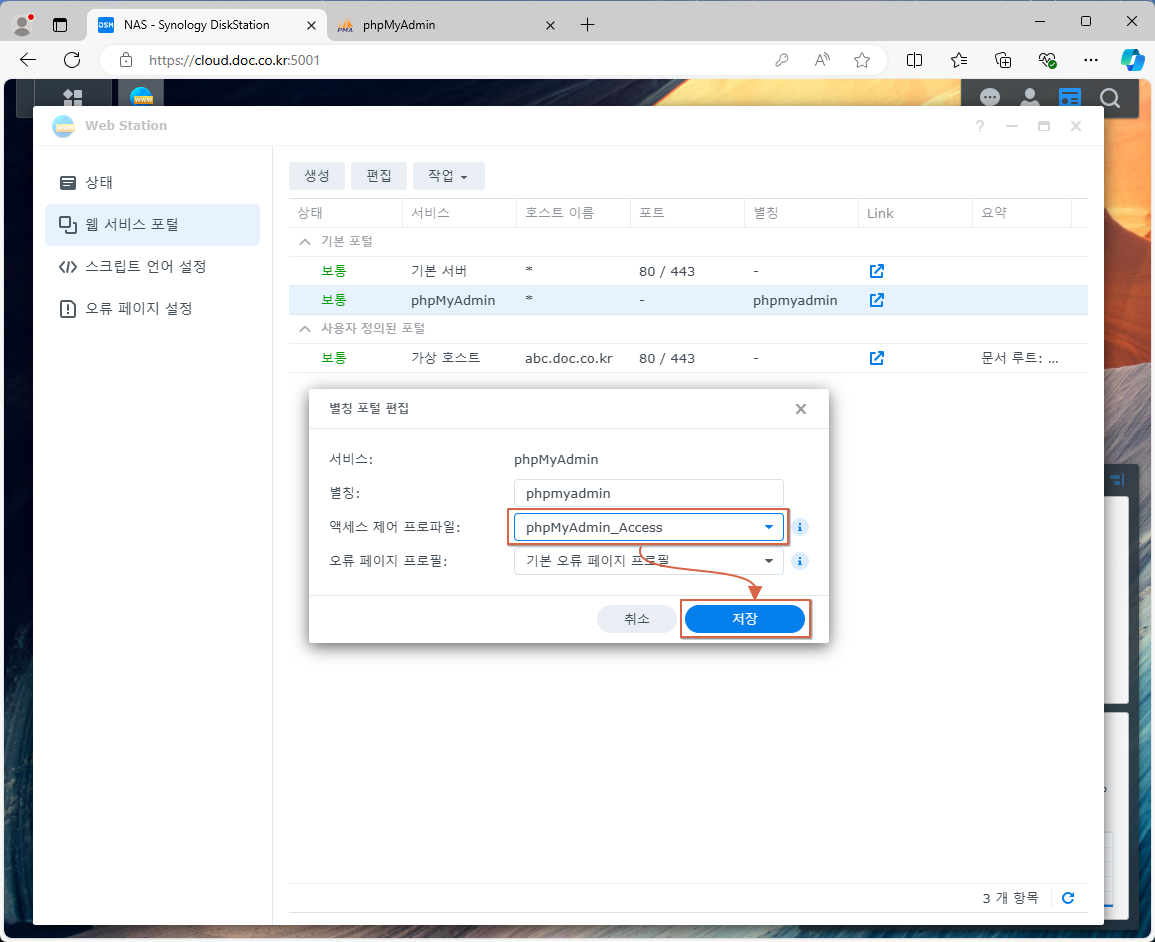Open Edge favorites list icon
Viewport: 1155px width, 942px height.
pyautogui.click(x=958, y=60)
